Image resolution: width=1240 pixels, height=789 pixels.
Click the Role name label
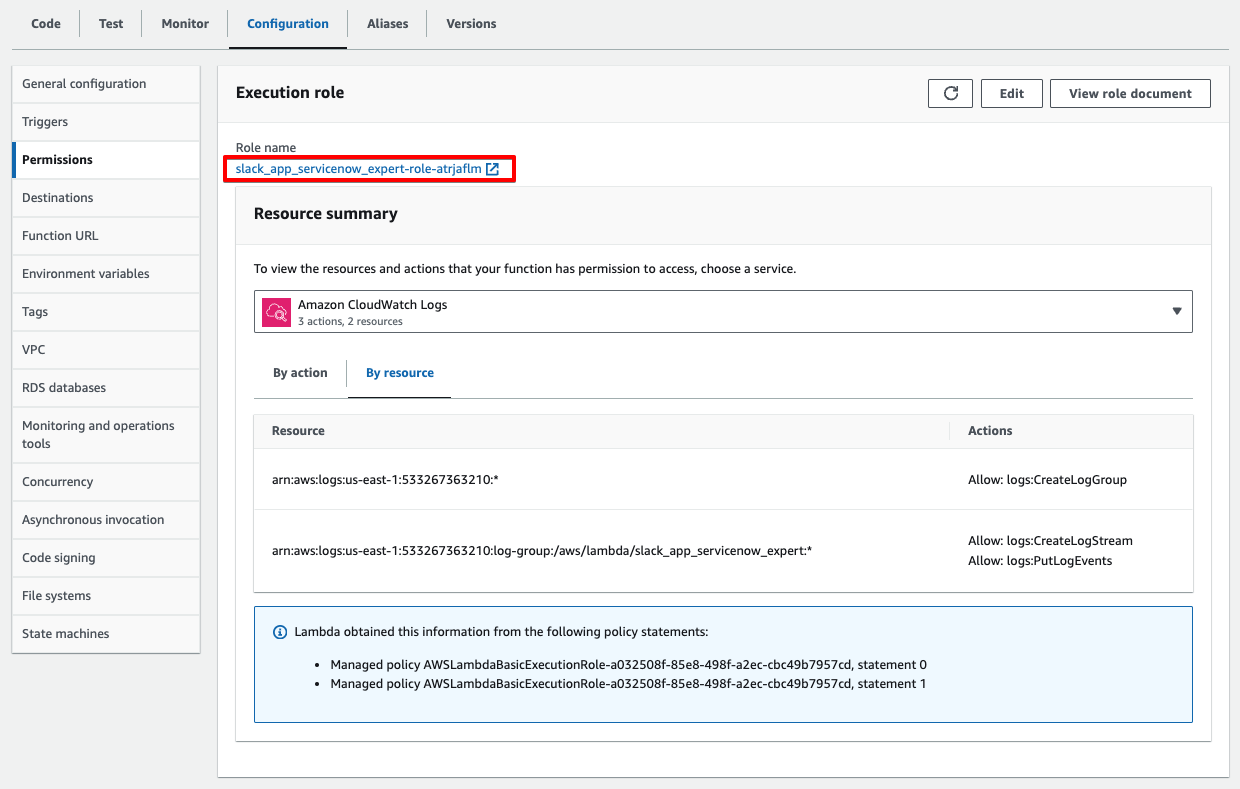click(266, 148)
